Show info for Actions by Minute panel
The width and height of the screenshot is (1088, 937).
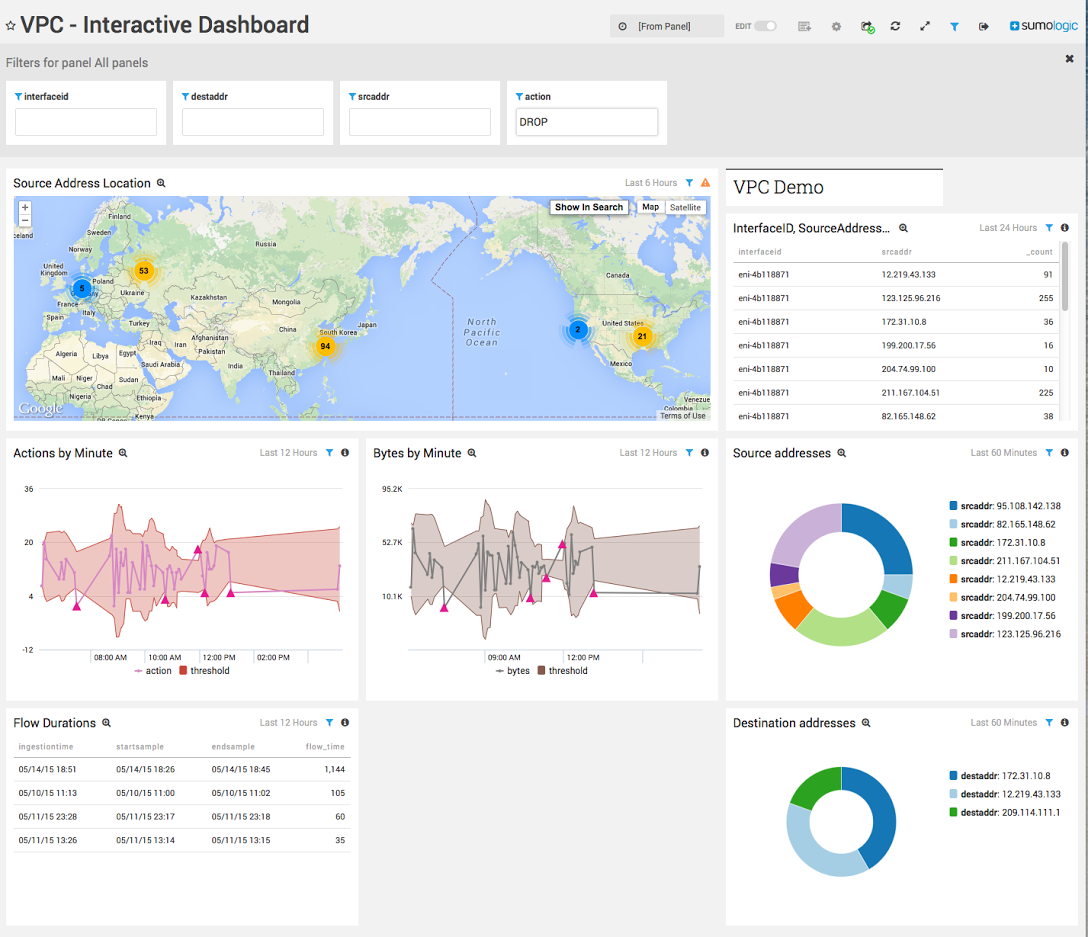345,453
